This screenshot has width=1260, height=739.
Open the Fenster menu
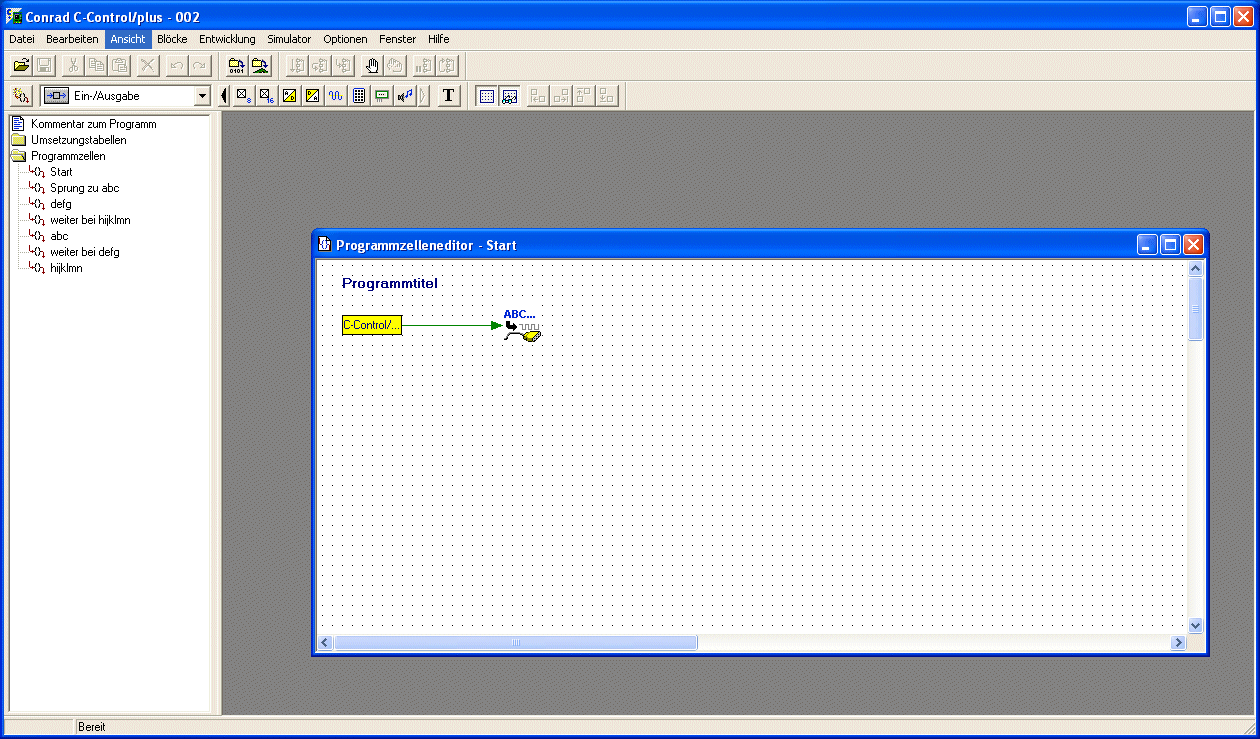pyautogui.click(x=398, y=39)
